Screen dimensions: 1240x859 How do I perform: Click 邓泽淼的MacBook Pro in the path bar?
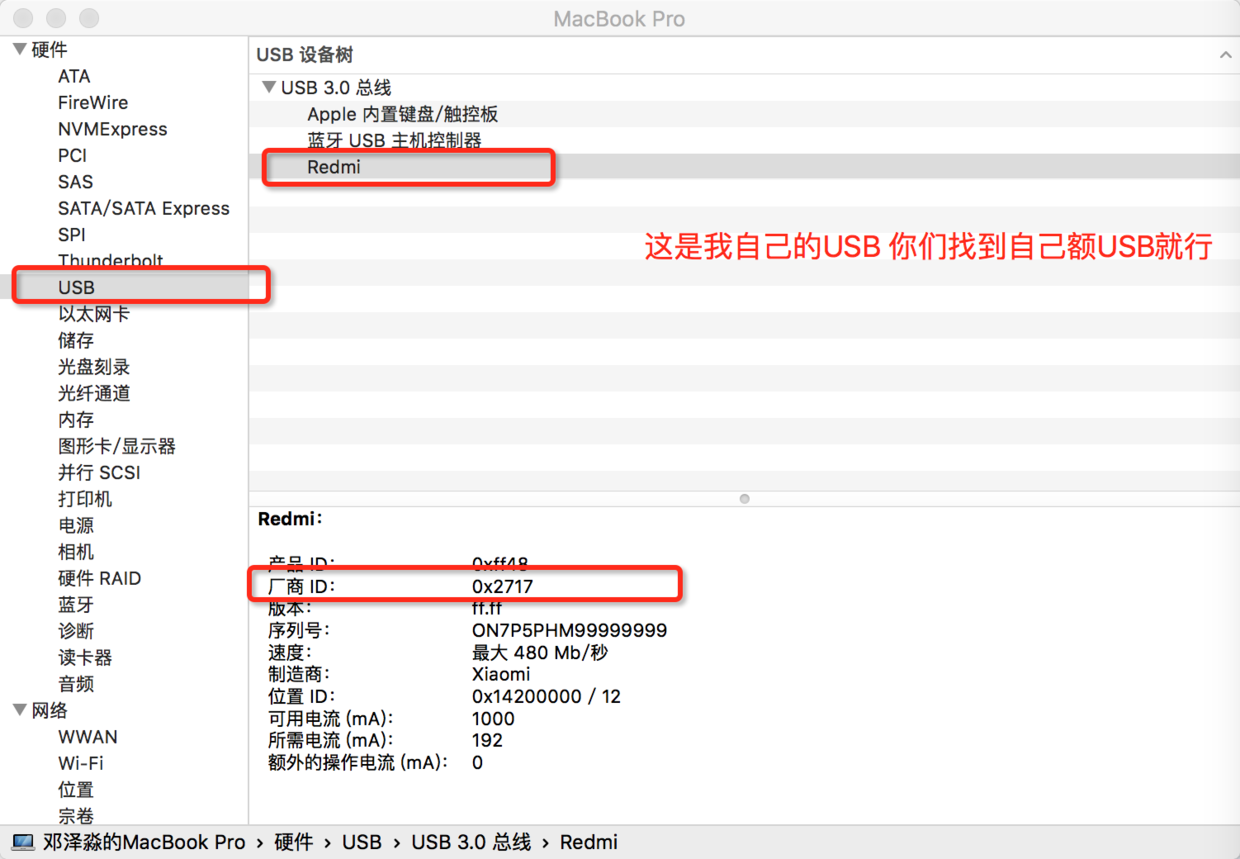pos(144,842)
